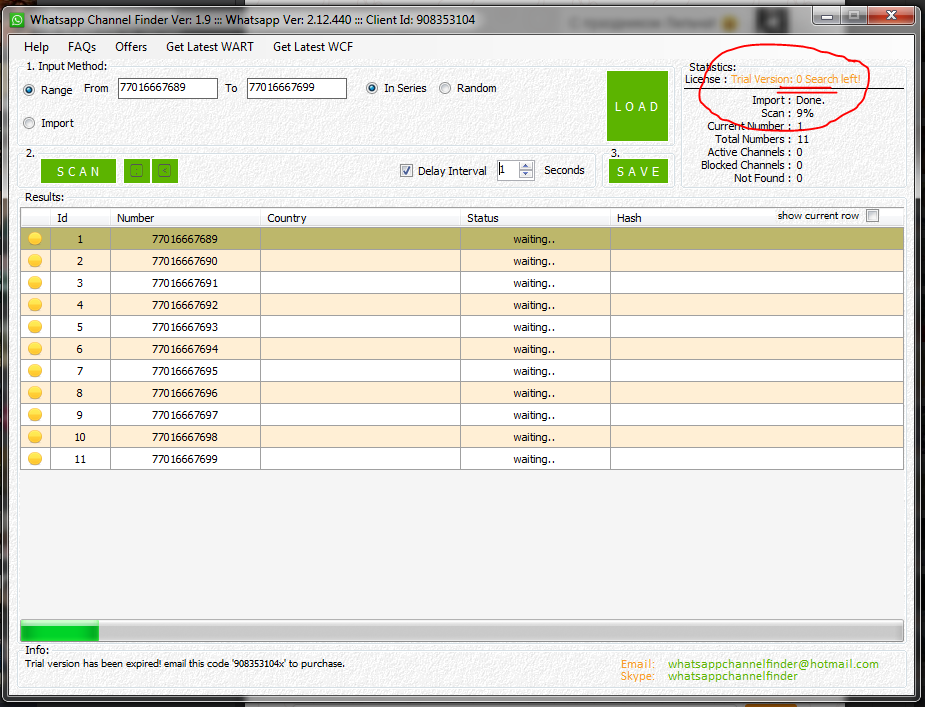This screenshot has width=925, height=707.
Task: Select the cell with number 77016667699
Action: (185, 459)
